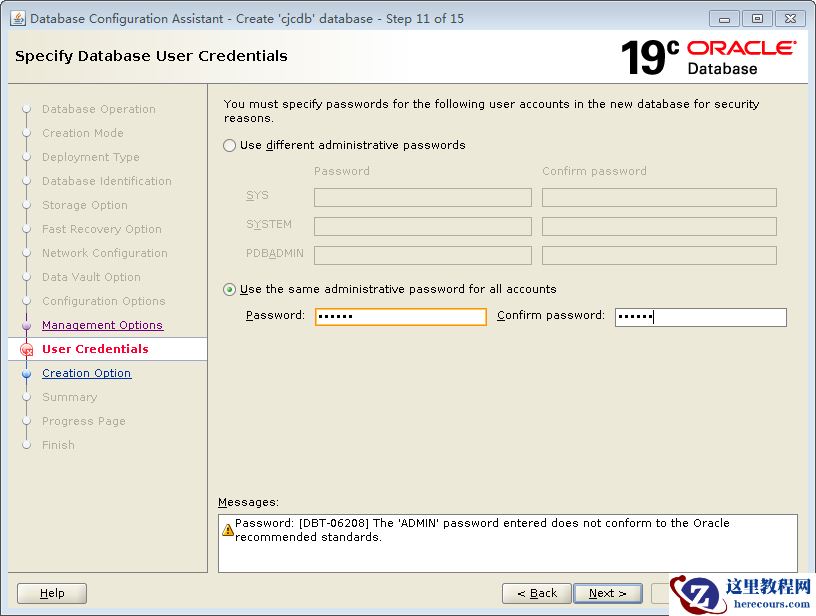This screenshot has width=816, height=616.
Task: Click the 'Database Operation' step text
Action: coord(99,109)
